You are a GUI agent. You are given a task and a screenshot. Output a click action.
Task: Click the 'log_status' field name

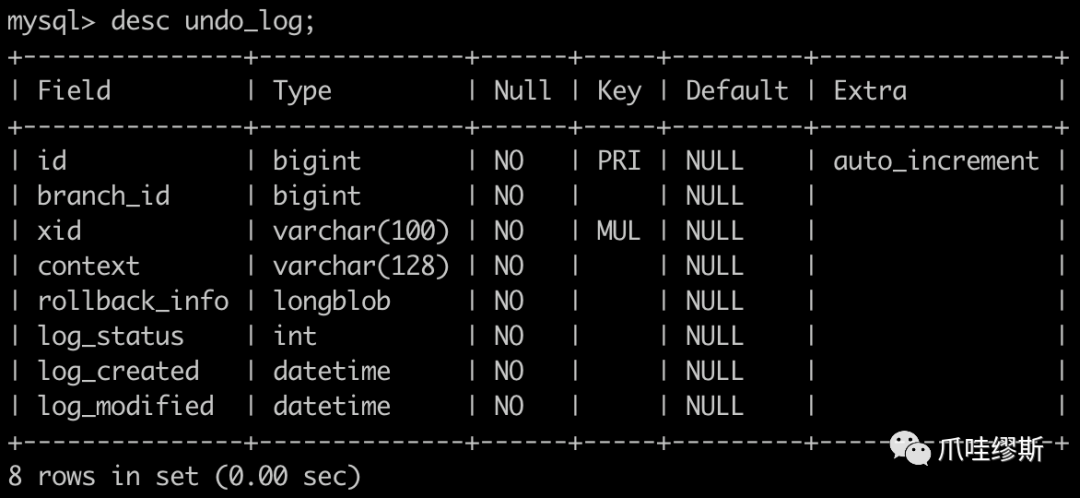(111, 336)
